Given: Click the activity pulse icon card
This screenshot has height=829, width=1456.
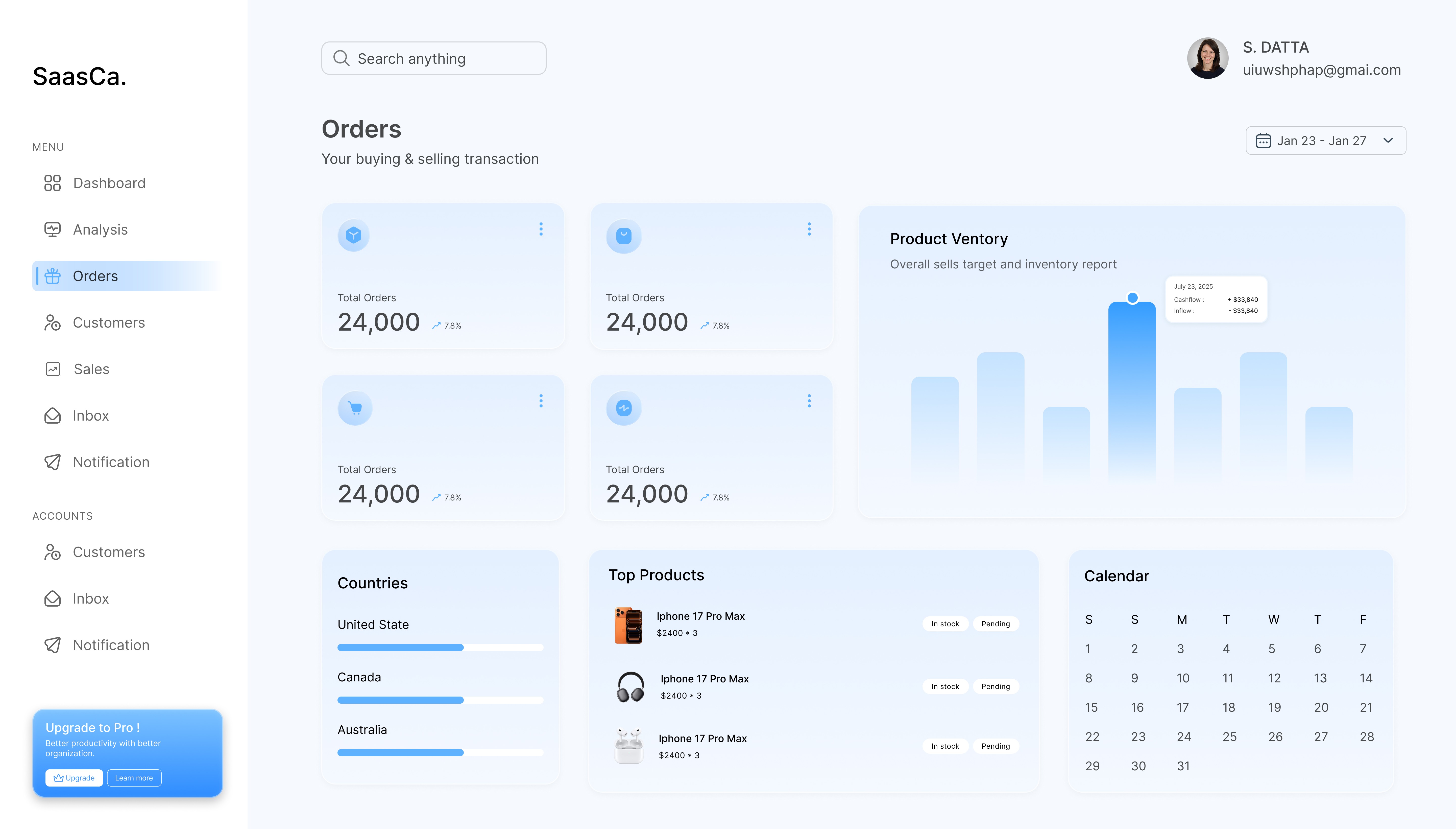Looking at the screenshot, I should coord(624,408).
